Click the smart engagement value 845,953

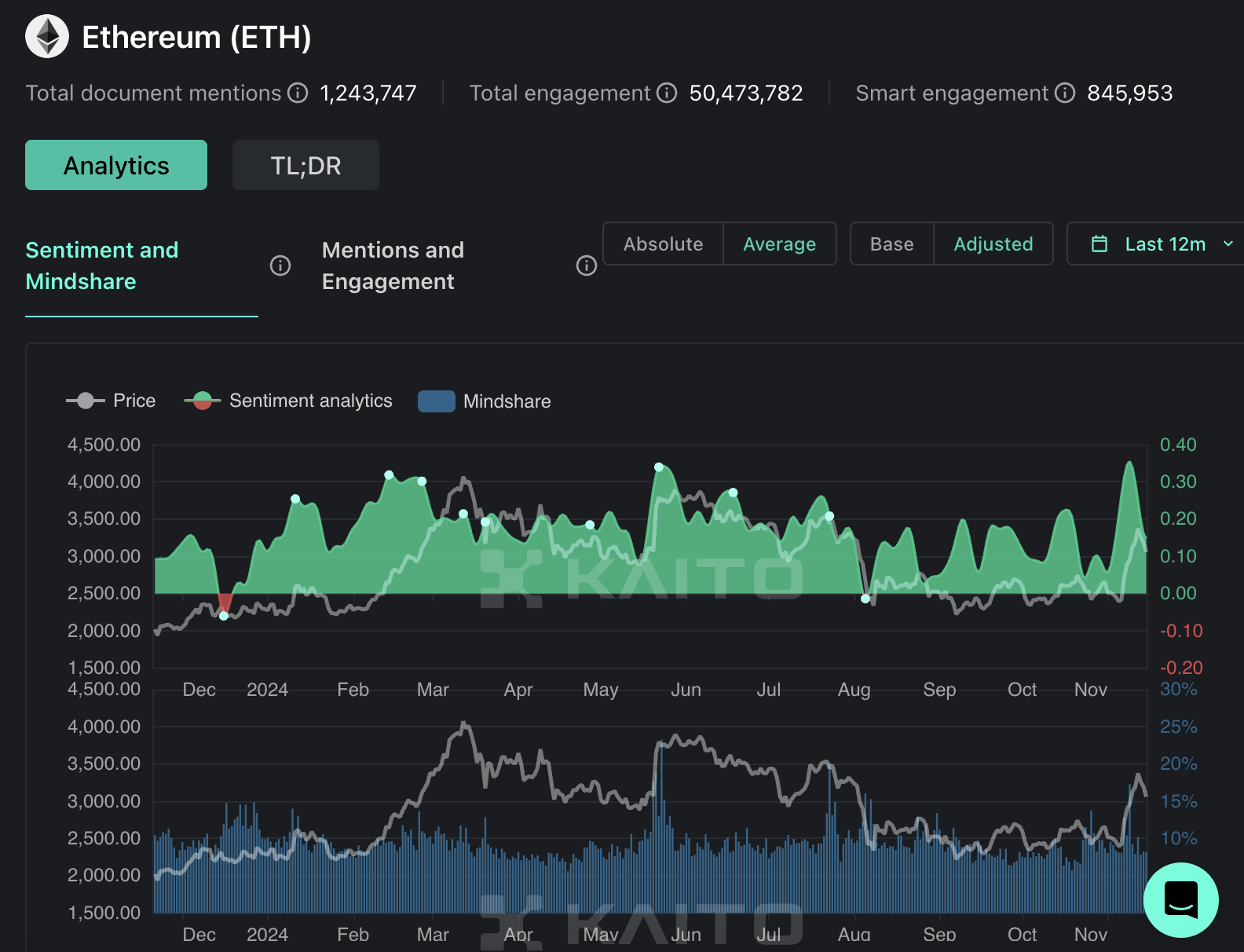click(x=1129, y=93)
